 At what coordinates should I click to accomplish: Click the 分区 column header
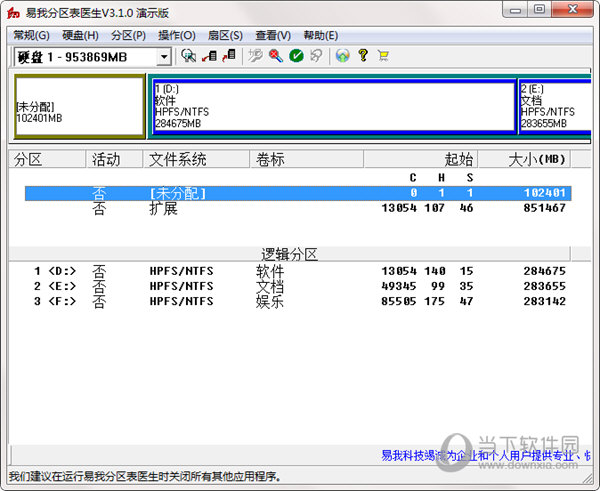pyautogui.click(x=47, y=159)
